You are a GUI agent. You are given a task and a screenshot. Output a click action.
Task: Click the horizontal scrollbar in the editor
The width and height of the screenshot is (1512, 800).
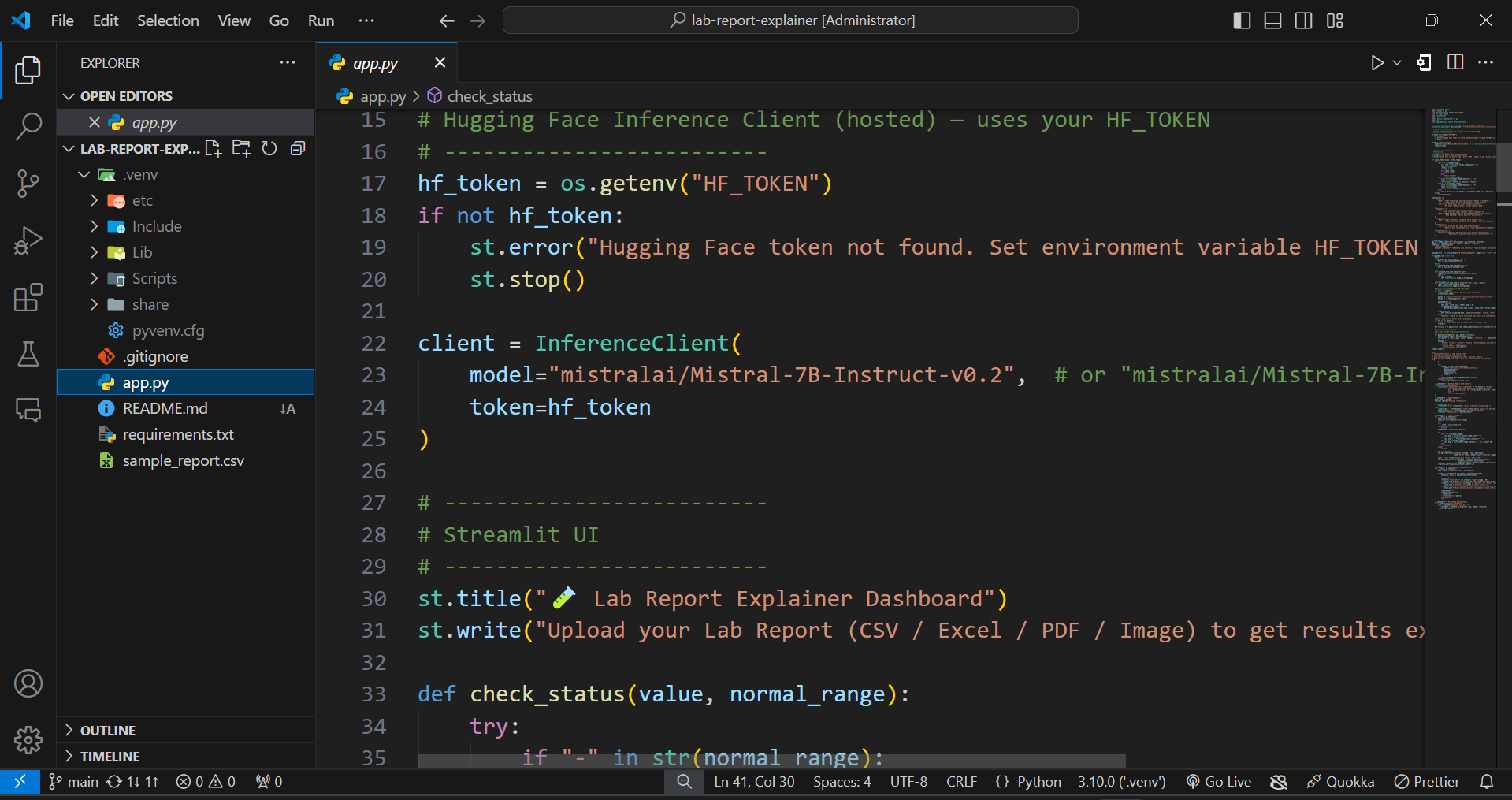point(771,761)
